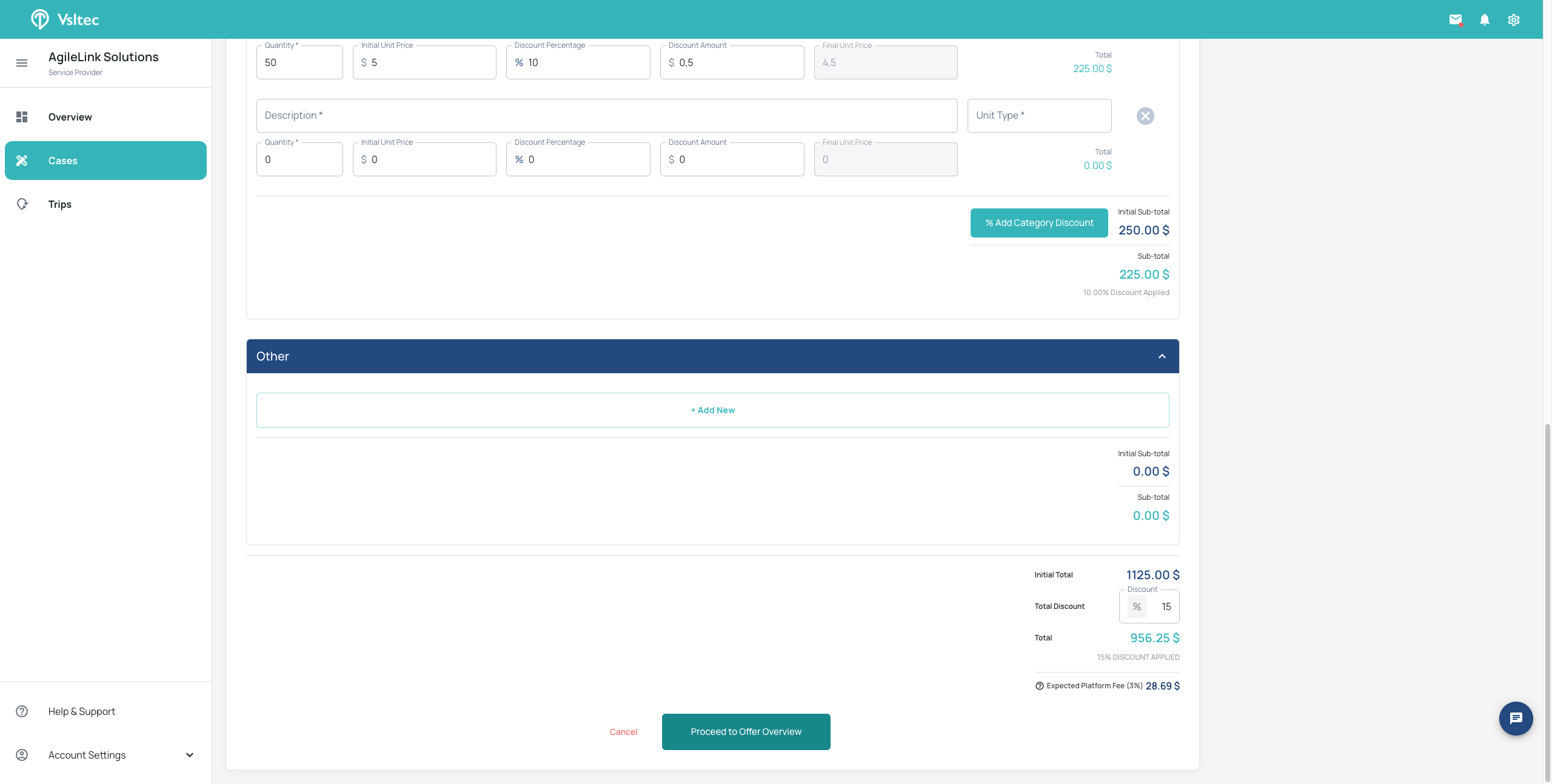Toggle the hamburger sidebar menu
The image size is (1552, 784).
[22, 63]
